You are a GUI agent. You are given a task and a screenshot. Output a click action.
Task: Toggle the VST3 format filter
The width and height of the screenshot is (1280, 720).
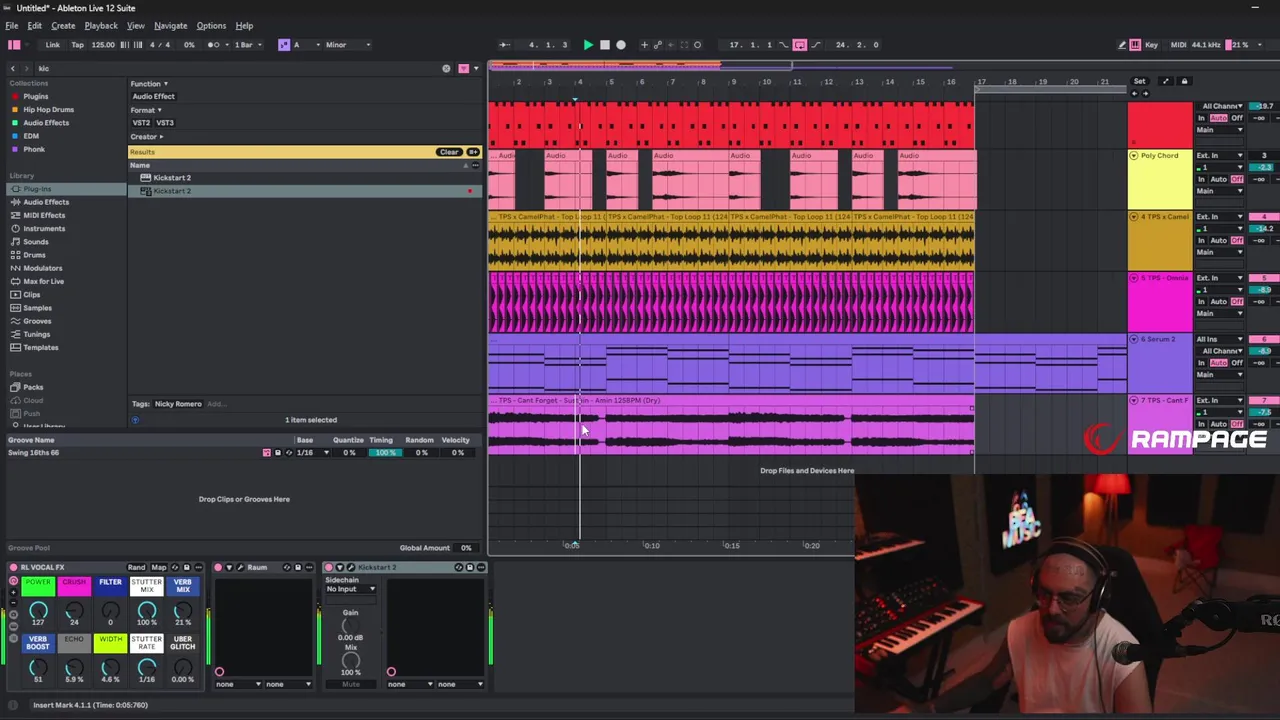coord(165,123)
